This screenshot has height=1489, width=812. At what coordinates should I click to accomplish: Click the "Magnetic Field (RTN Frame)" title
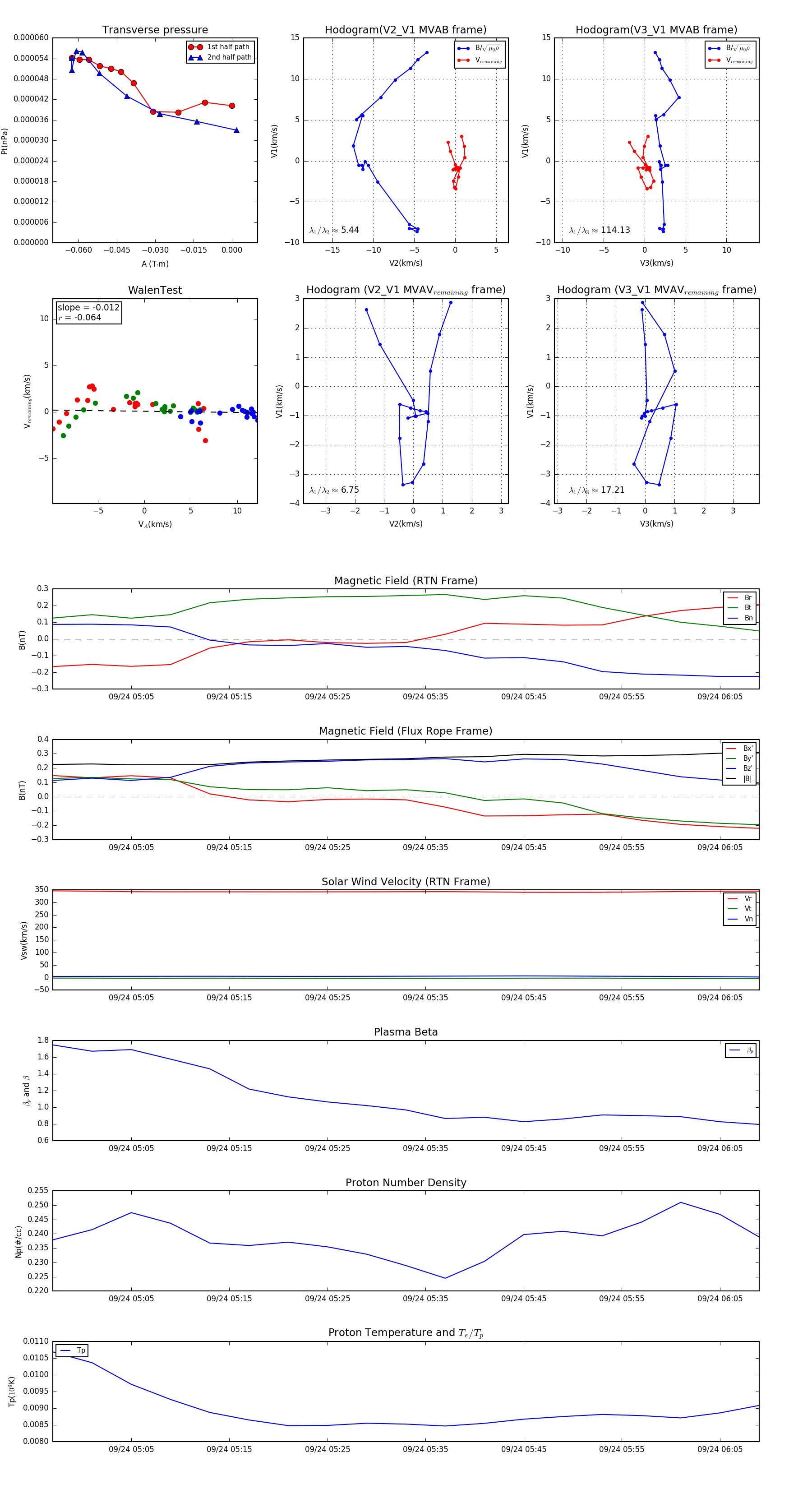(x=406, y=581)
